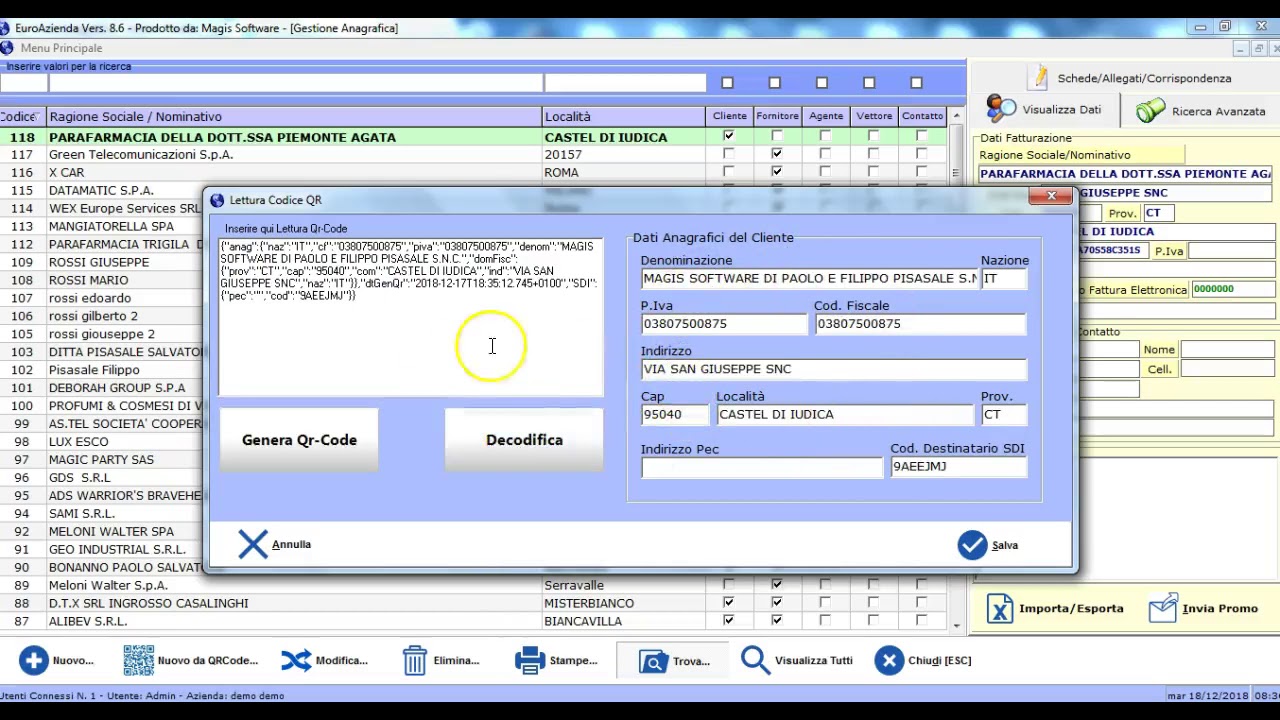Click scroll-down arrow of customer list
1280x720 pixels.
(957, 625)
